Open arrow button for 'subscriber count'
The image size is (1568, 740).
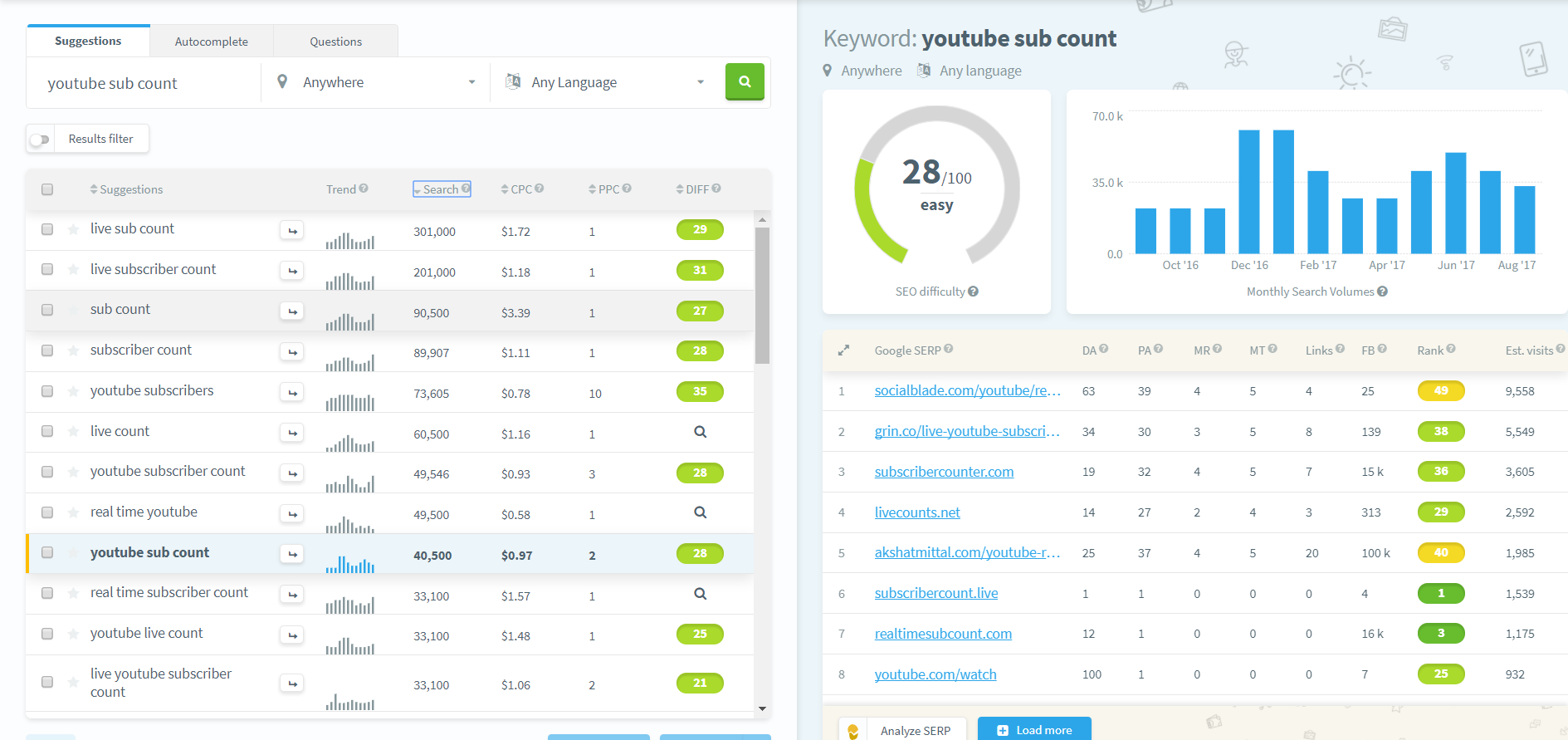click(x=291, y=352)
